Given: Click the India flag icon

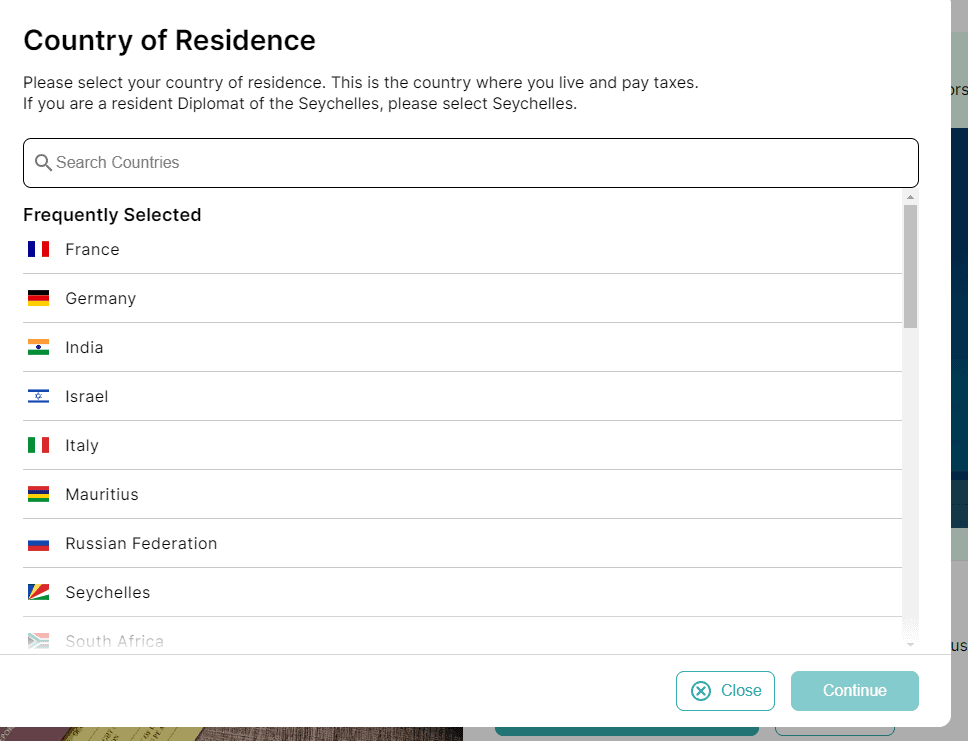Looking at the screenshot, I should [38, 347].
